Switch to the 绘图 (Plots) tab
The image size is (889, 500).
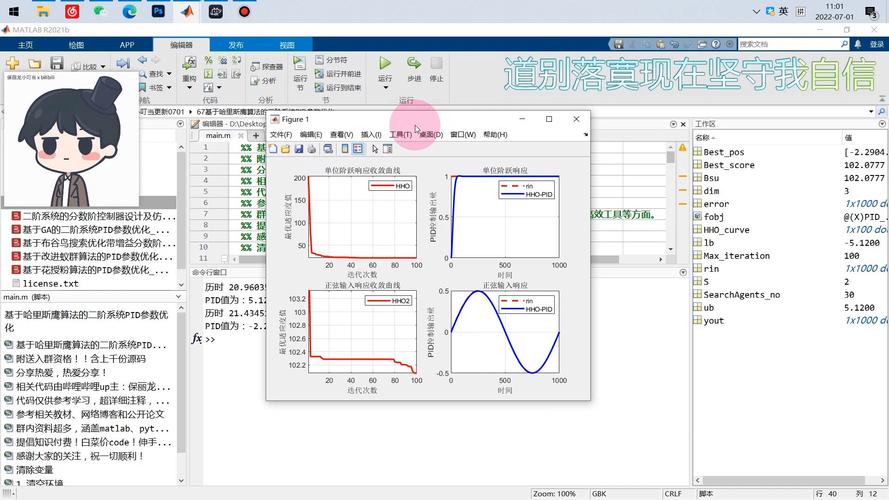pos(76,45)
